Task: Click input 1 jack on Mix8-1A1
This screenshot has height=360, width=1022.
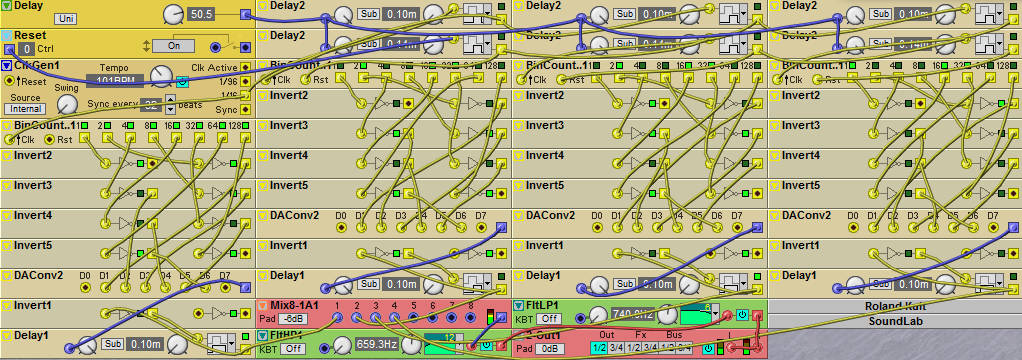Action: (x=337, y=318)
